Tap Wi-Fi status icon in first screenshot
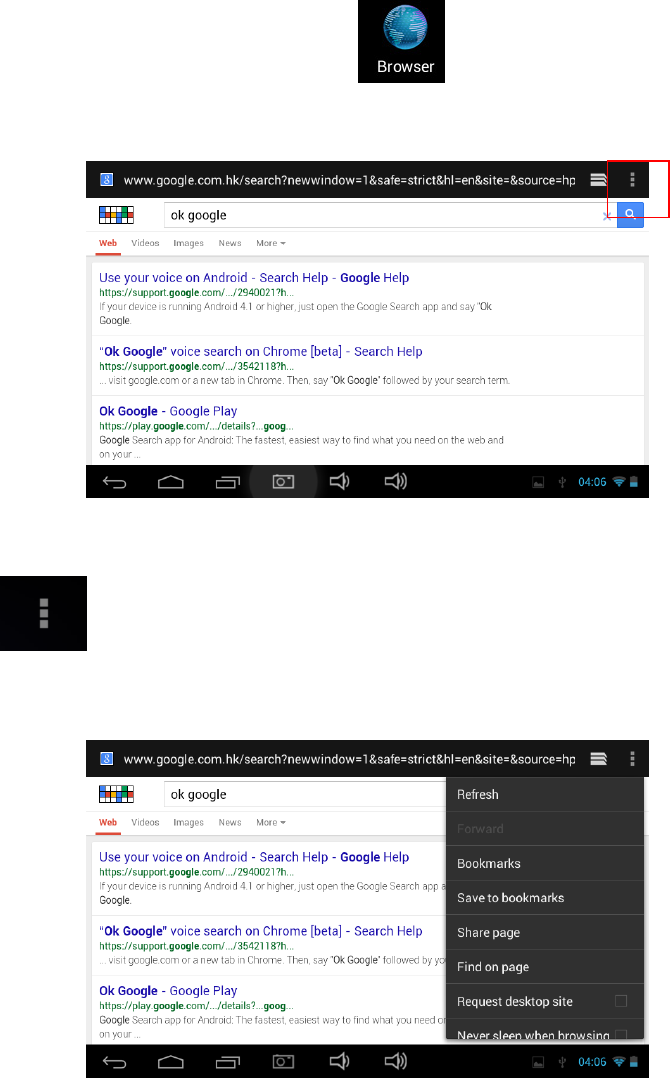Viewport: 670px width, 1078px height. point(618,482)
